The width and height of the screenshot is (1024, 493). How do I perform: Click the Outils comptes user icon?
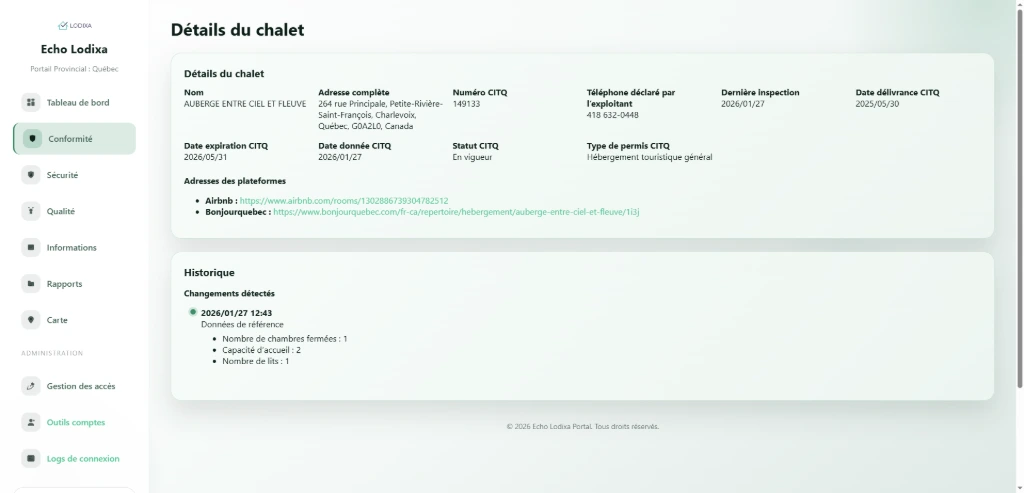pos(30,422)
